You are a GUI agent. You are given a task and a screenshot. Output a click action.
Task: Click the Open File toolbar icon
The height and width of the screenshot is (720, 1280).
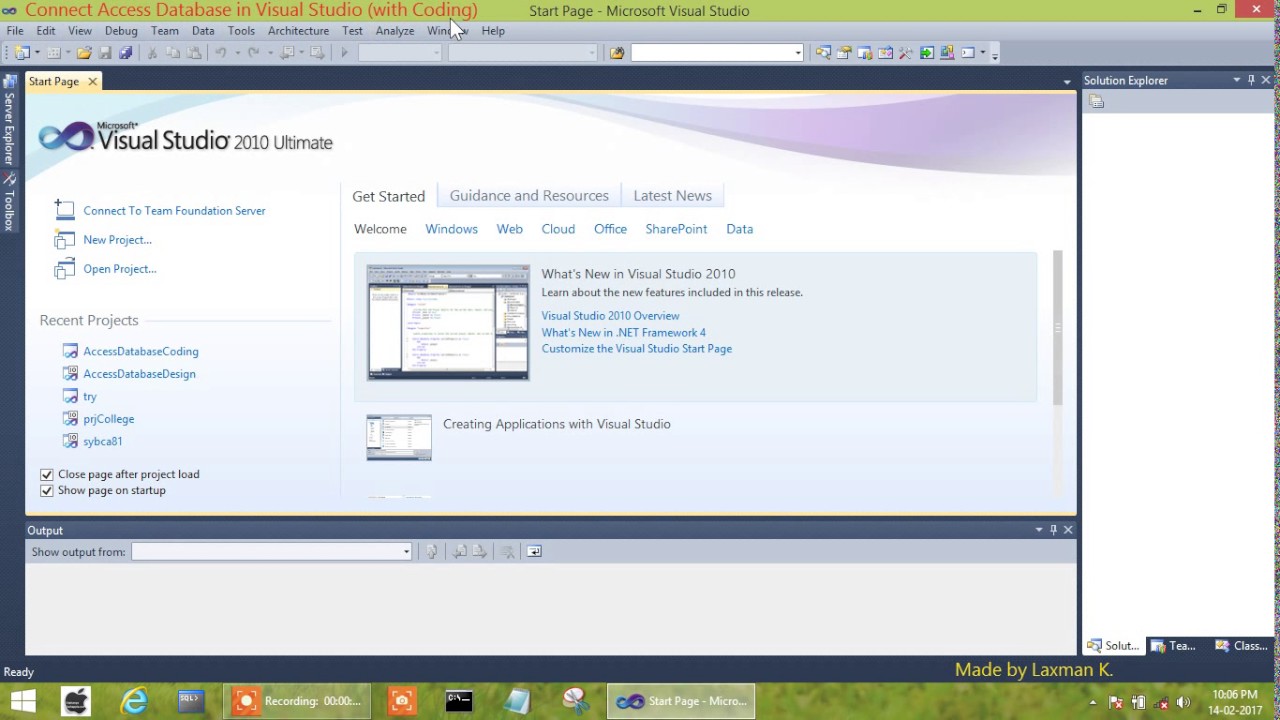click(x=84, y=53)
